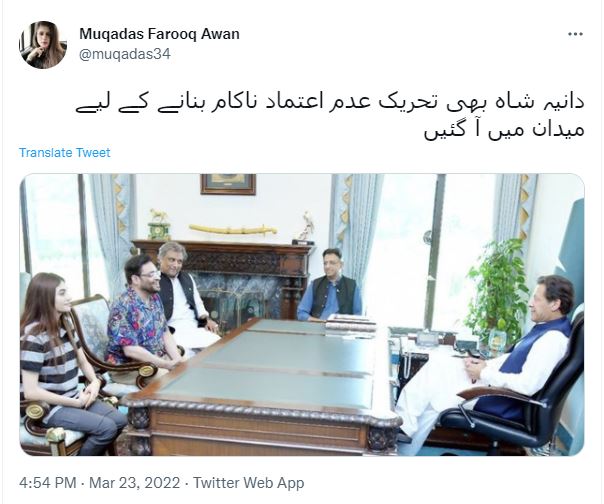The width and height of the screenshot is (604, 504).
Task: Click the Mar 23, 2022 date
Action: [134, 483]
